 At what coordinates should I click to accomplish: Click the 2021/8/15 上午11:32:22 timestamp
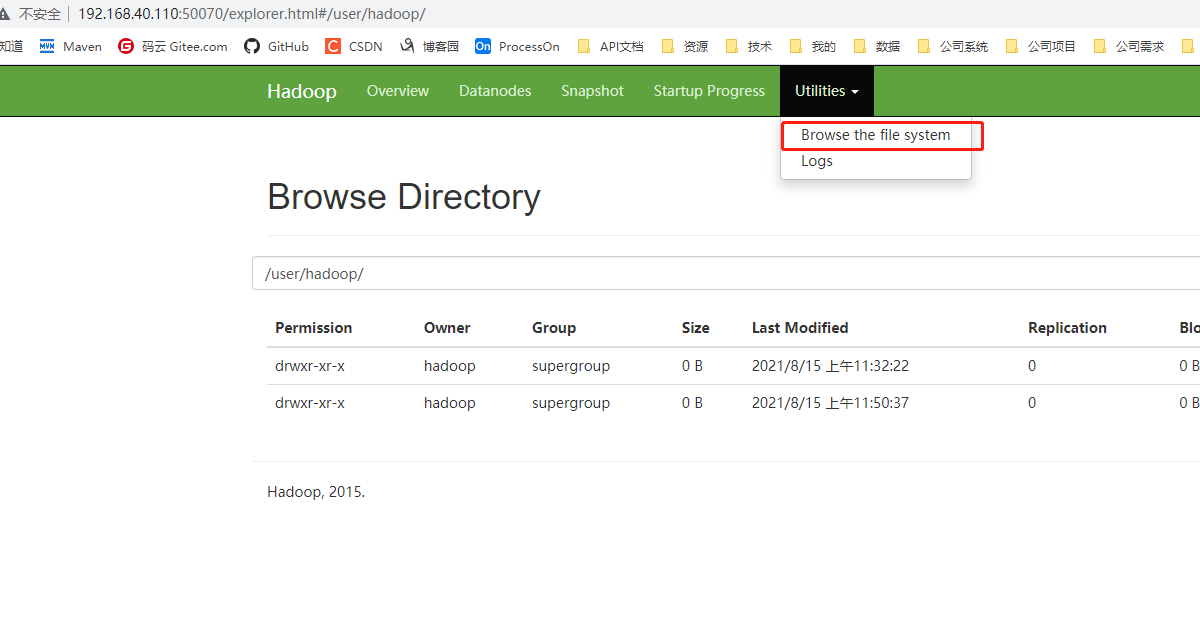pyautogui.click(x=831, y=366)
